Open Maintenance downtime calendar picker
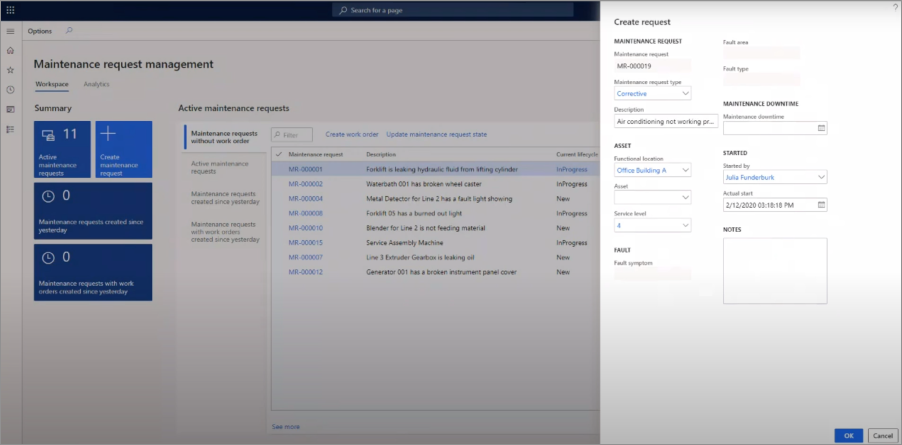The image size is (902, 445). [x=821, y=128]
